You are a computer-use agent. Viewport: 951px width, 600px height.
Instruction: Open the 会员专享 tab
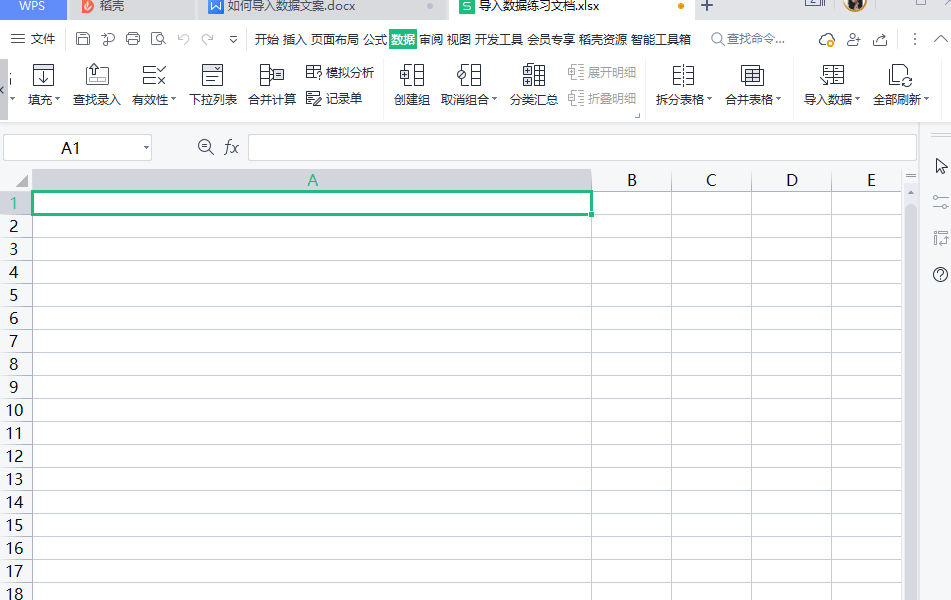pos(551,39)
